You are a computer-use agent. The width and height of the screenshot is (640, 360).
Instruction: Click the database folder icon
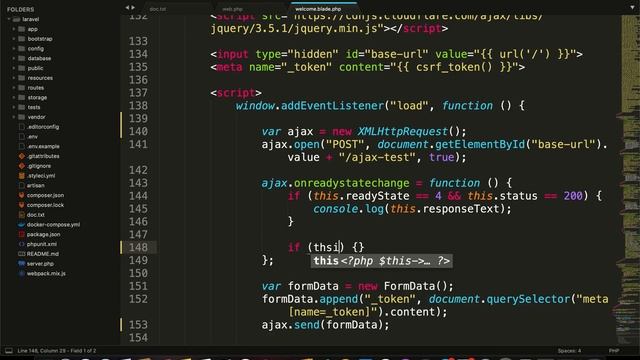click(22, 58)
